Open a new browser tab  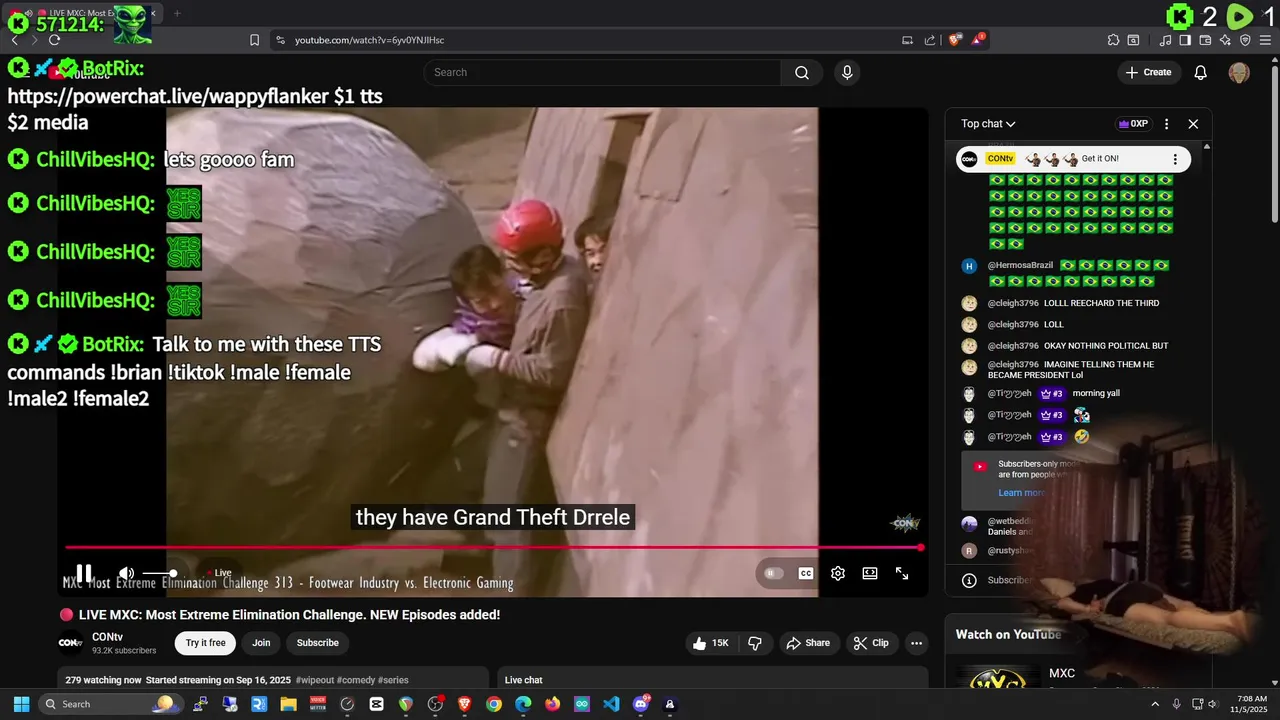pos(177,13)
